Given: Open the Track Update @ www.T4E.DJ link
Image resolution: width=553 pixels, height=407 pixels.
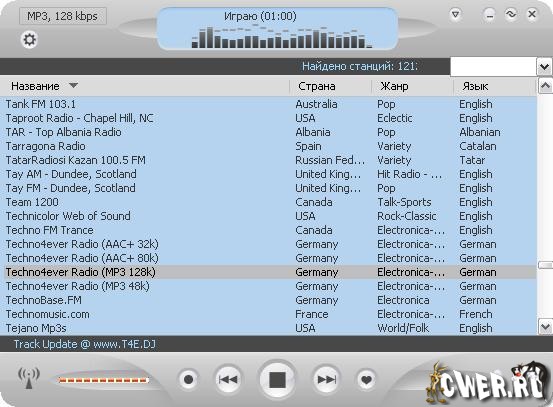Looking at the screenshot, I should pos(85,344).
